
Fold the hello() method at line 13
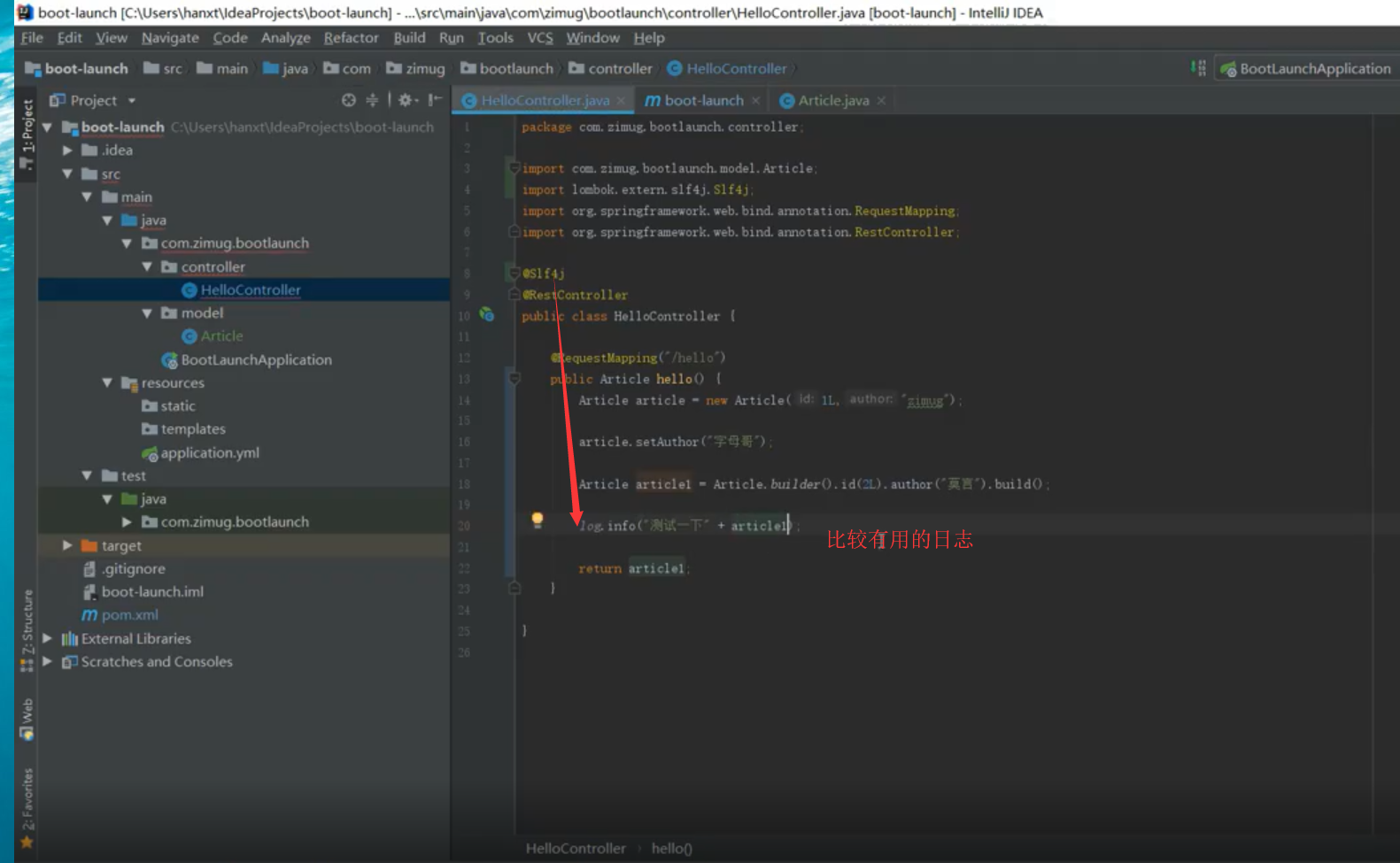(x=514, y=379)
